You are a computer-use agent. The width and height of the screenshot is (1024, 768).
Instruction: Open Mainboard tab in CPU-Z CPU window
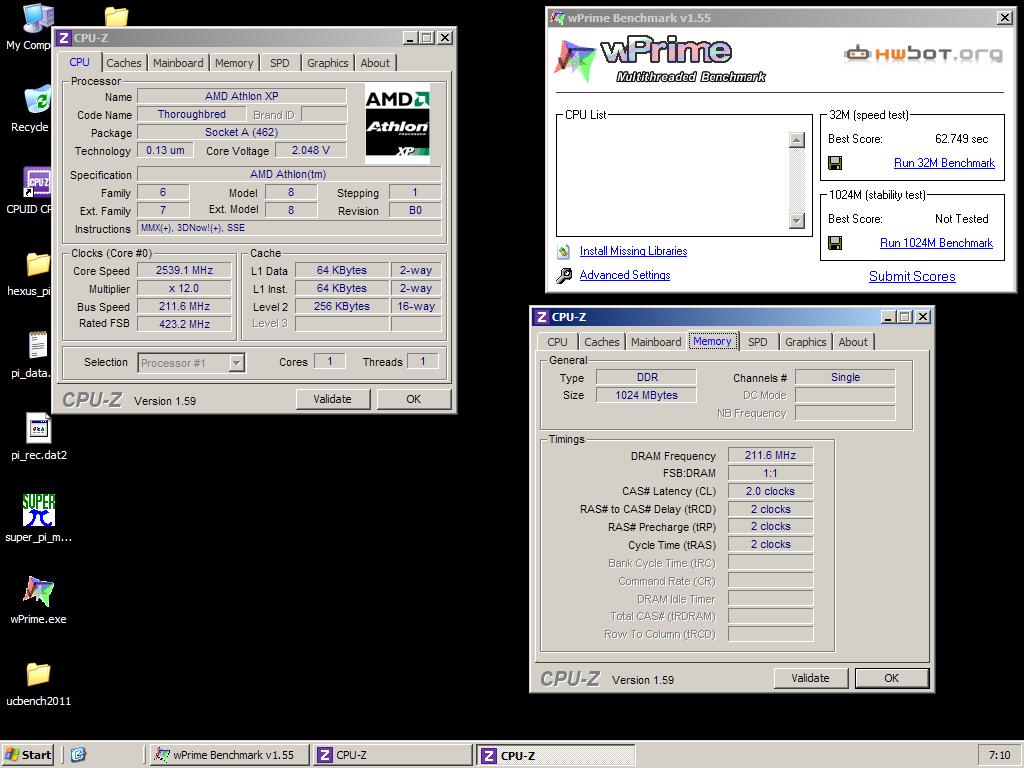tap(178, 63)
